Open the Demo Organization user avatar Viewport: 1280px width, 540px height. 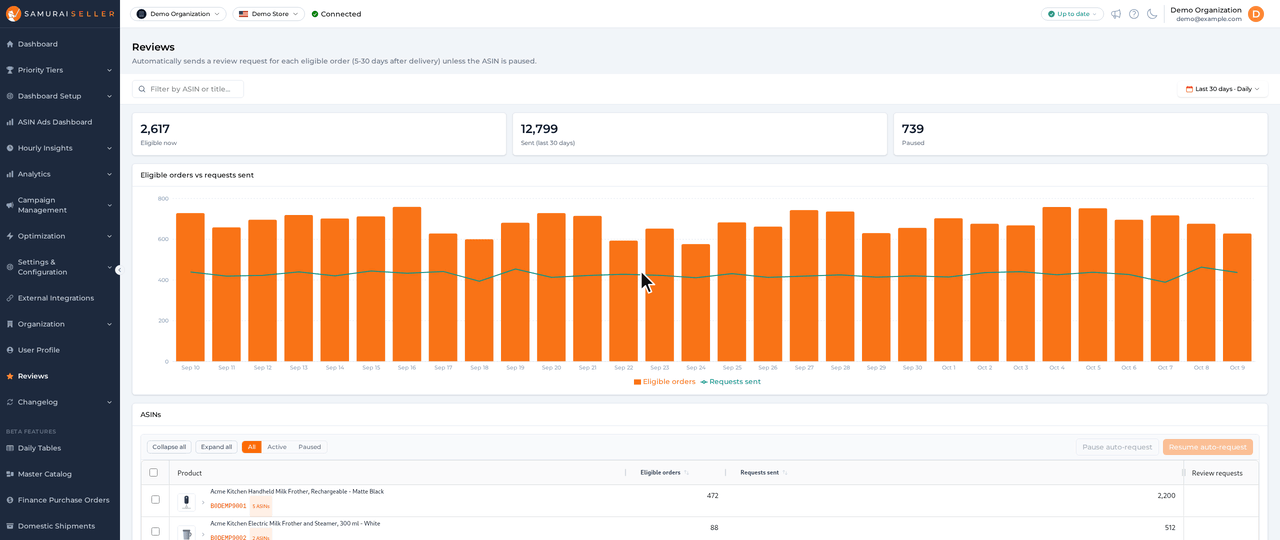[x=1256, y=14]
